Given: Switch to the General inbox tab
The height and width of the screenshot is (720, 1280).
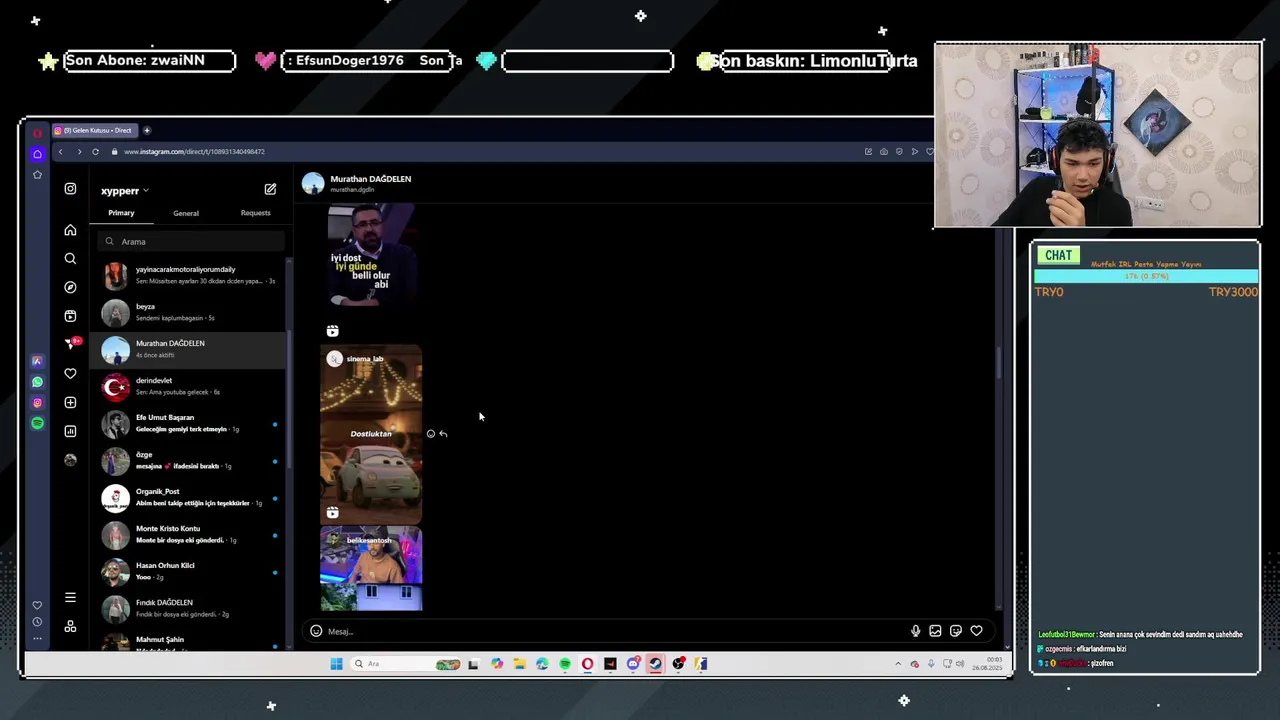Looking at the screenshot, I should (186, 213).
